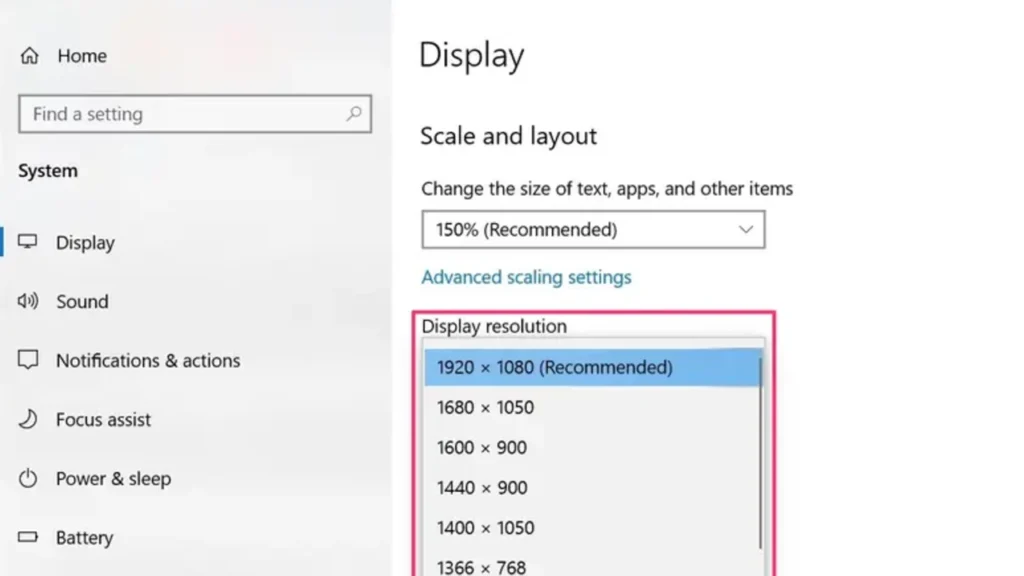The height and width of the screenshot is (576, 1024).
Task: Click the Scale and layout heading
Action: click(508, 136)
